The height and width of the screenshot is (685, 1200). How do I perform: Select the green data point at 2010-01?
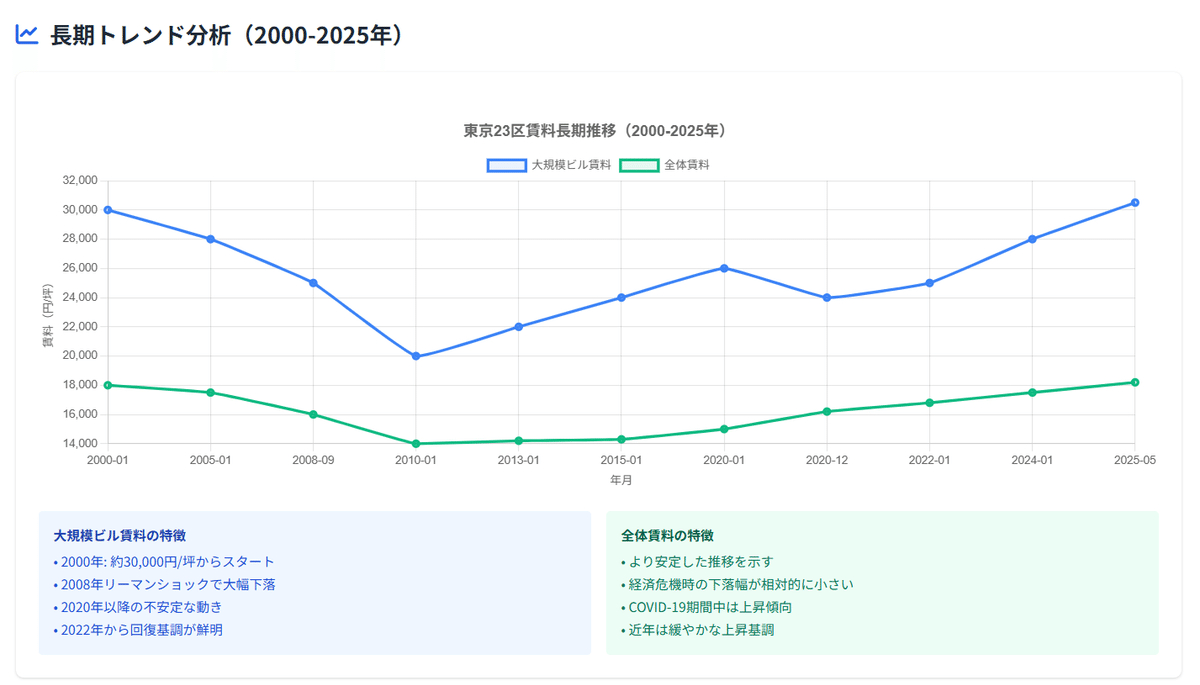click(x=416, y=444)
